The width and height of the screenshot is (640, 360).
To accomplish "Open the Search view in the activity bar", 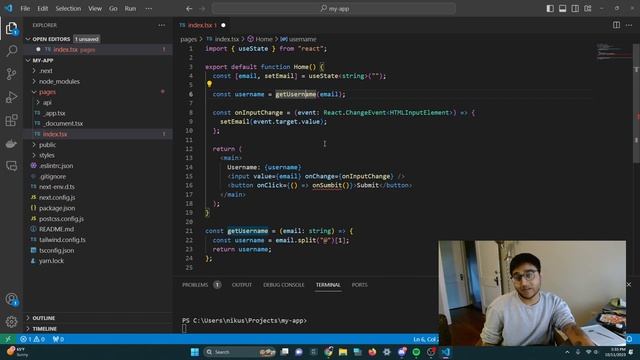I will (11, 51).
